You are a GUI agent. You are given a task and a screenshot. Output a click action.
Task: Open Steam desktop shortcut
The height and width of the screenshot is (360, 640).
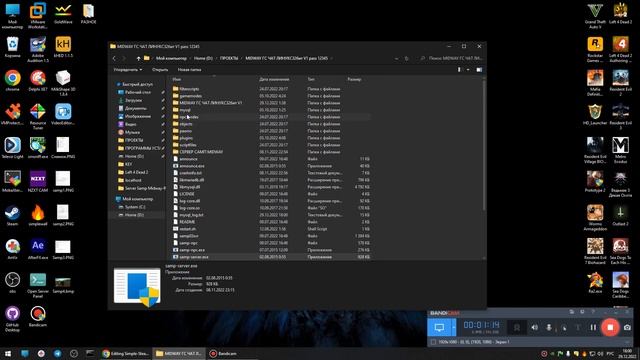click(x=13, y=216)
